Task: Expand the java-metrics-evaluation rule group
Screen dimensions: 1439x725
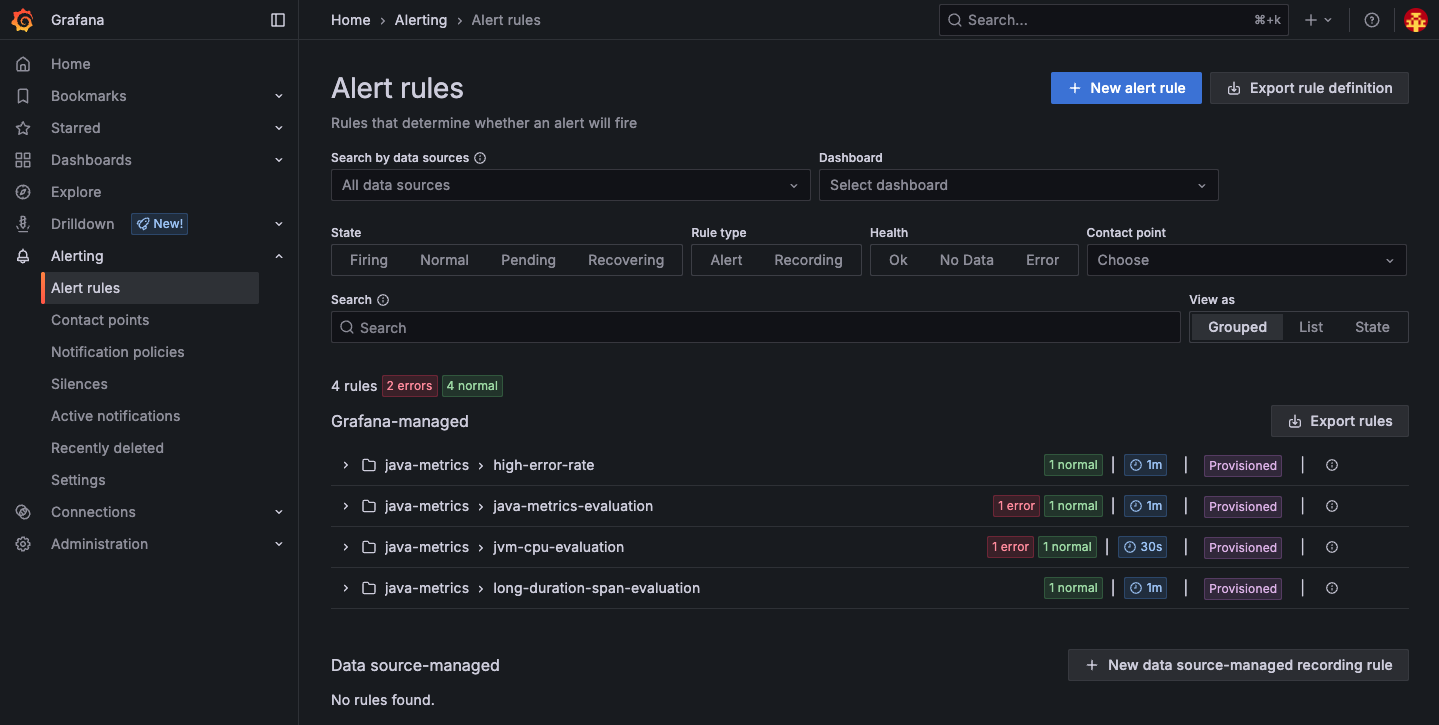Action: [x=346, y=506]
